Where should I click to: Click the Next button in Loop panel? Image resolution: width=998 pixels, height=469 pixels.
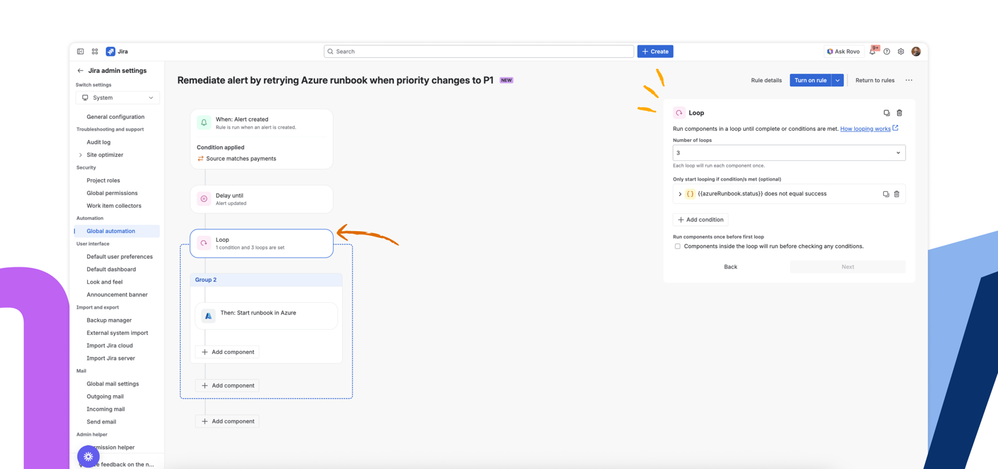tap(848, 267)
